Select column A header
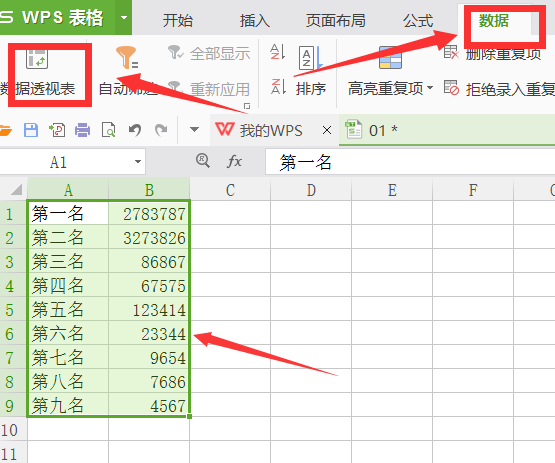Screen dimensions: 555x463 (x=68, y=190)
